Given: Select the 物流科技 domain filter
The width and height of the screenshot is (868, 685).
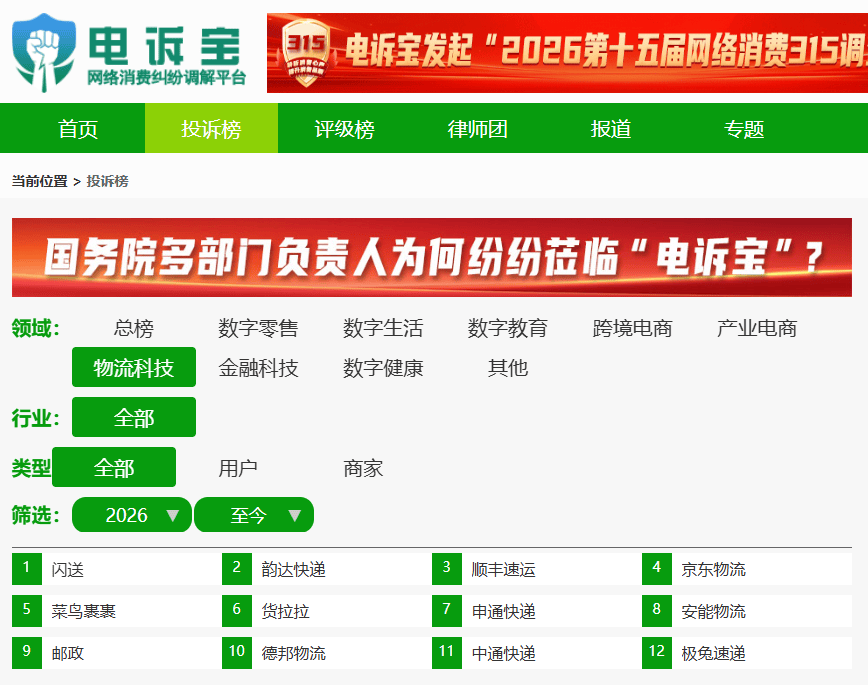Looking at the screenshot, I should [133, 367].
